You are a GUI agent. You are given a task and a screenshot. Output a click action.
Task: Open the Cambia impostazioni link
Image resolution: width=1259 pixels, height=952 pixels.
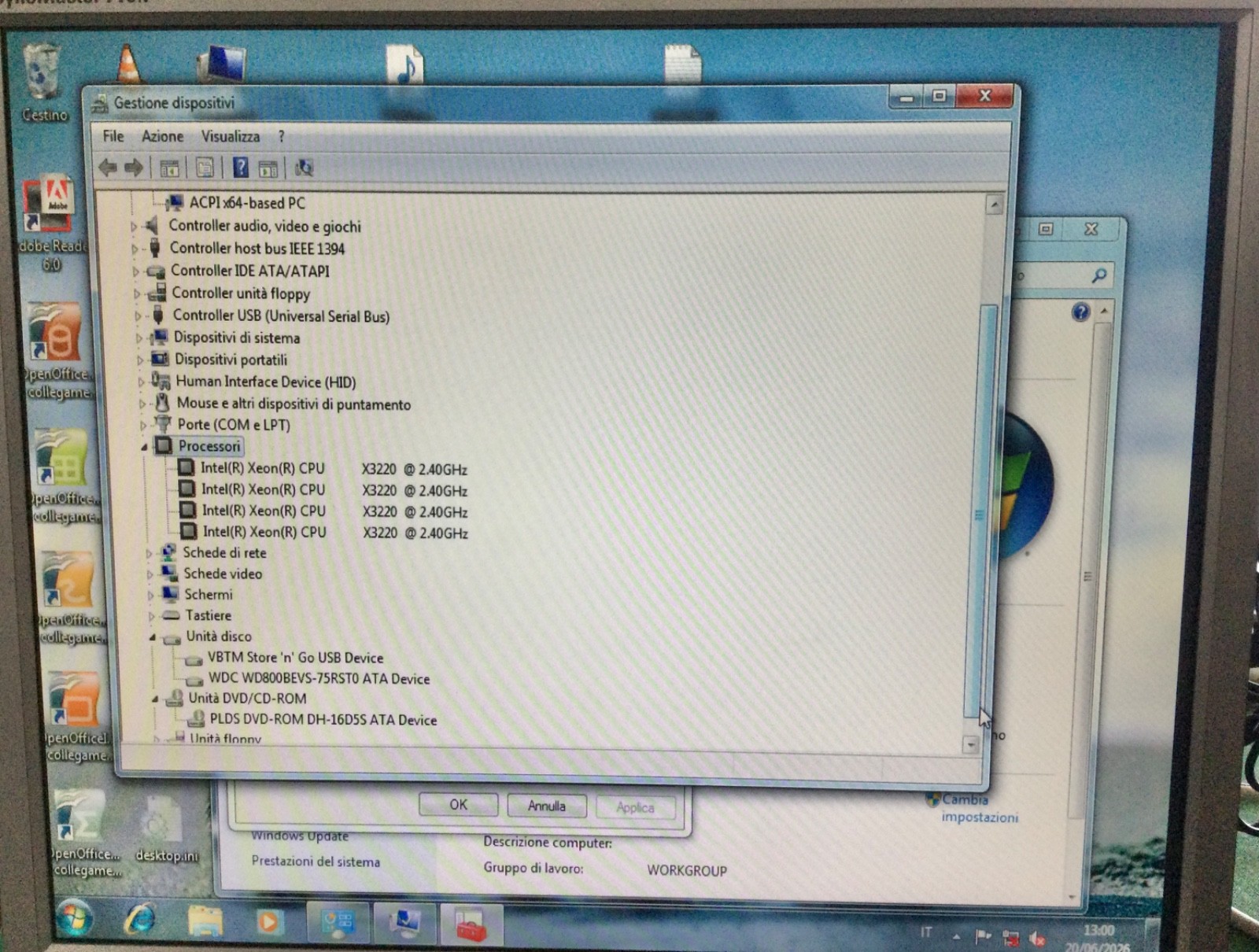point(980,808)
